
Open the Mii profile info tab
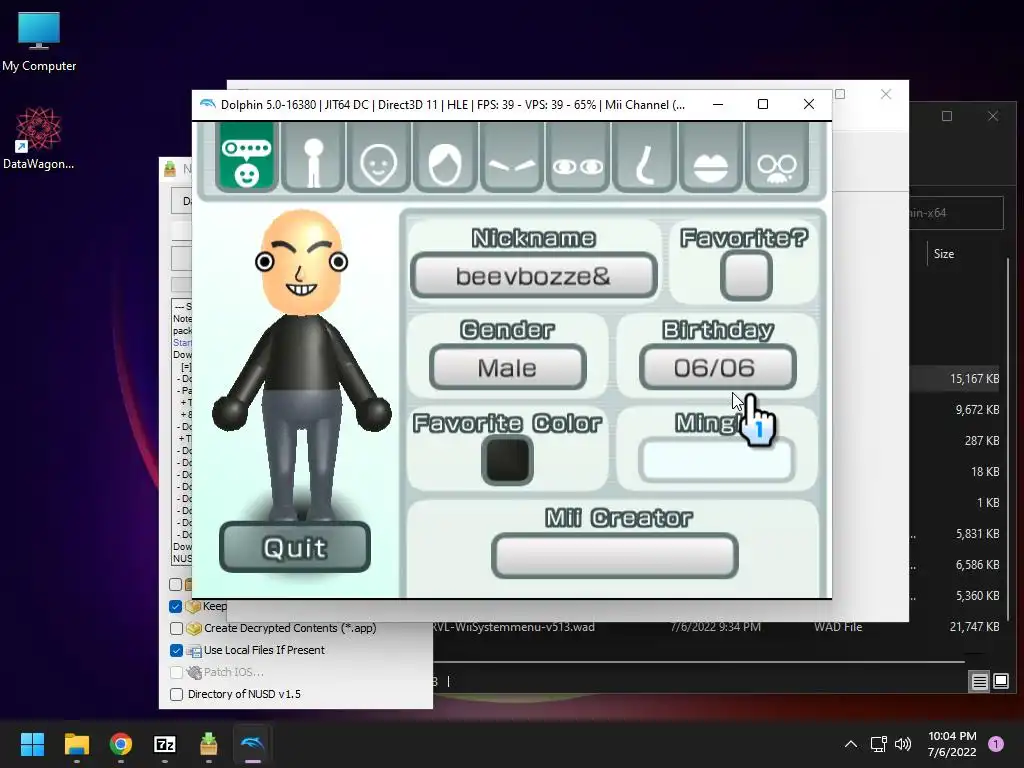click(247, 157)
